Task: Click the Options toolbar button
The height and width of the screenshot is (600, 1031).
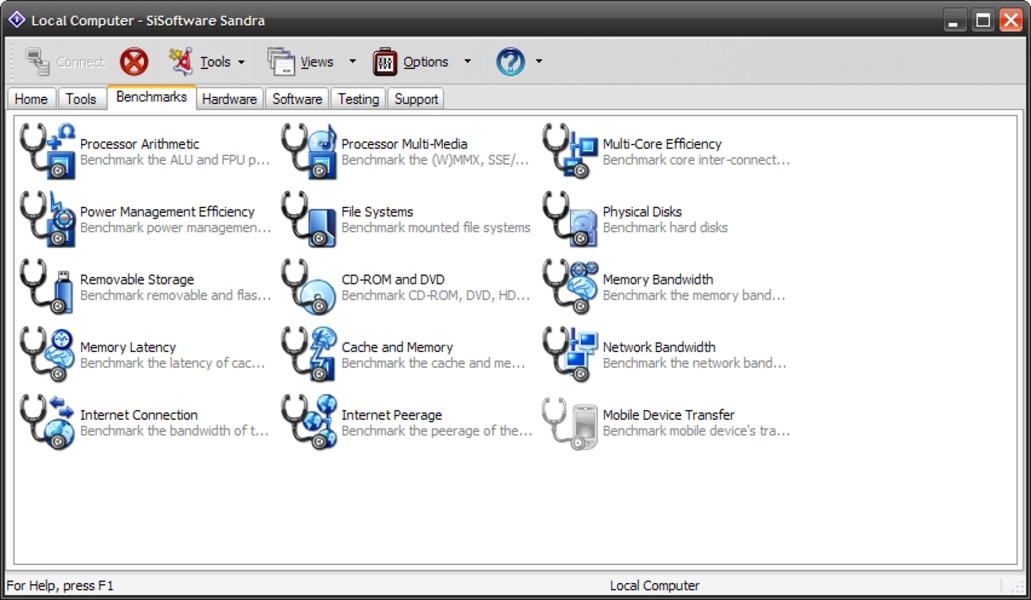Action: pos(412,62)
